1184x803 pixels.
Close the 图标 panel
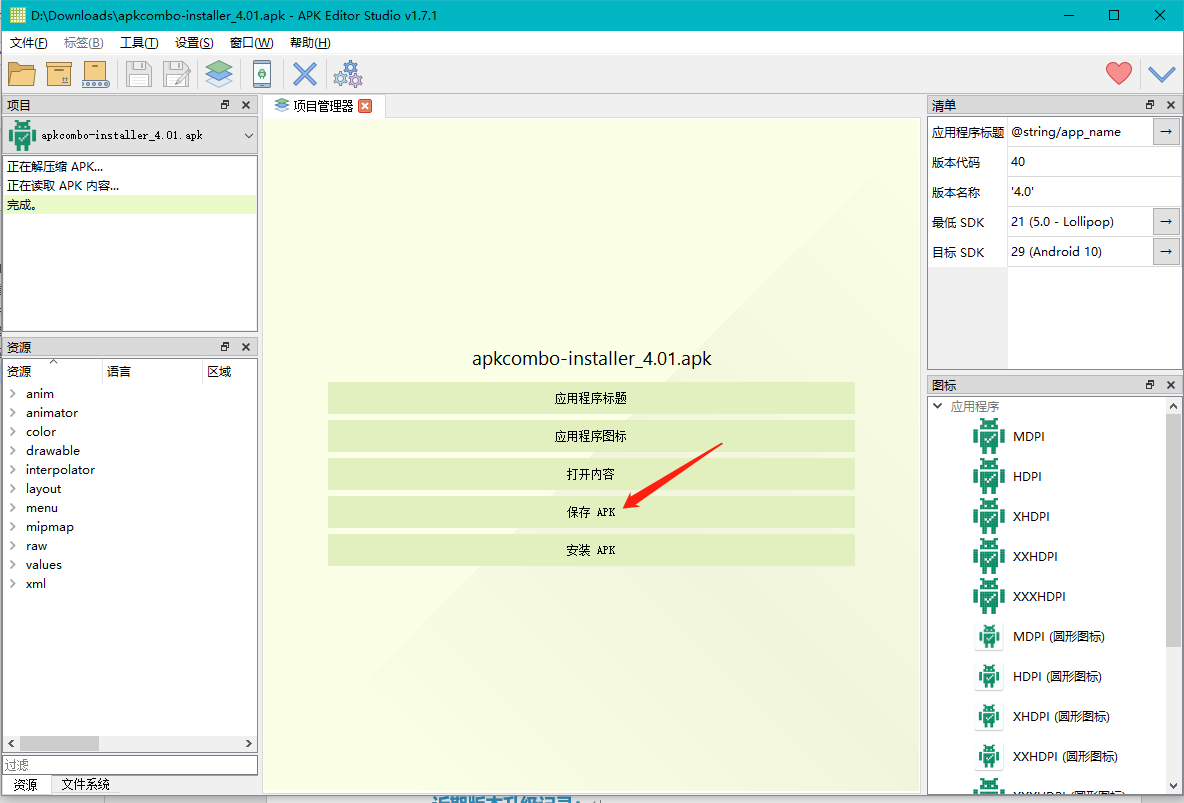[x=1170, y=385]
